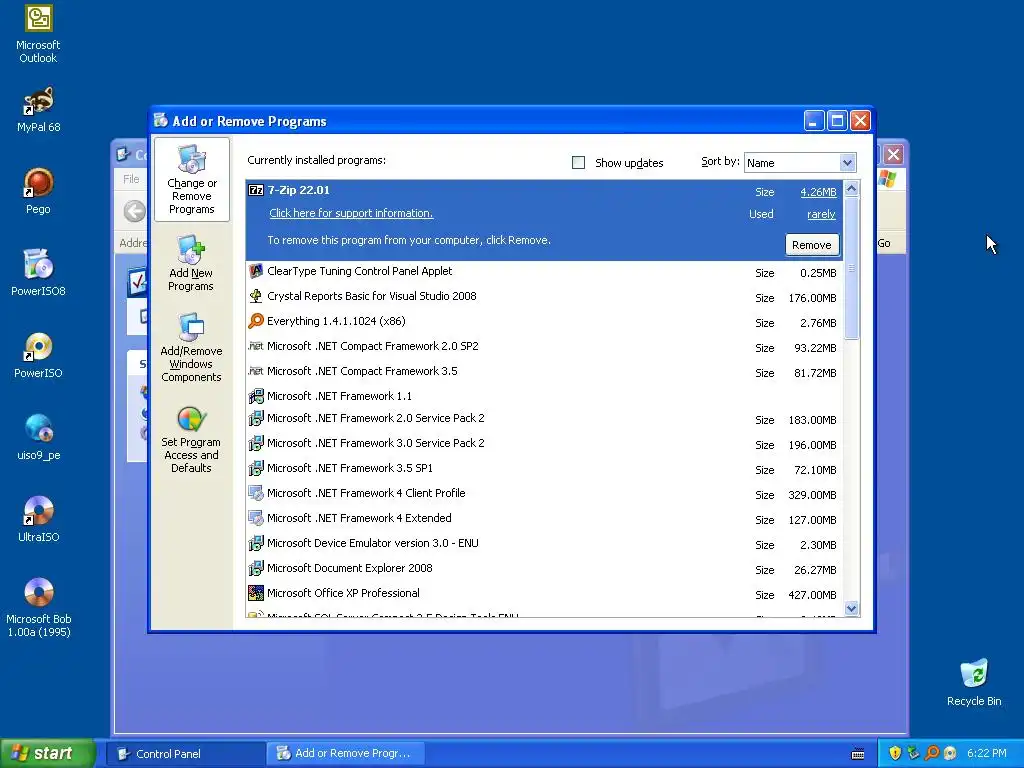Select the Recycle Bin icon
Viewport: 1024px width, 768px height.
click(974, 682)
